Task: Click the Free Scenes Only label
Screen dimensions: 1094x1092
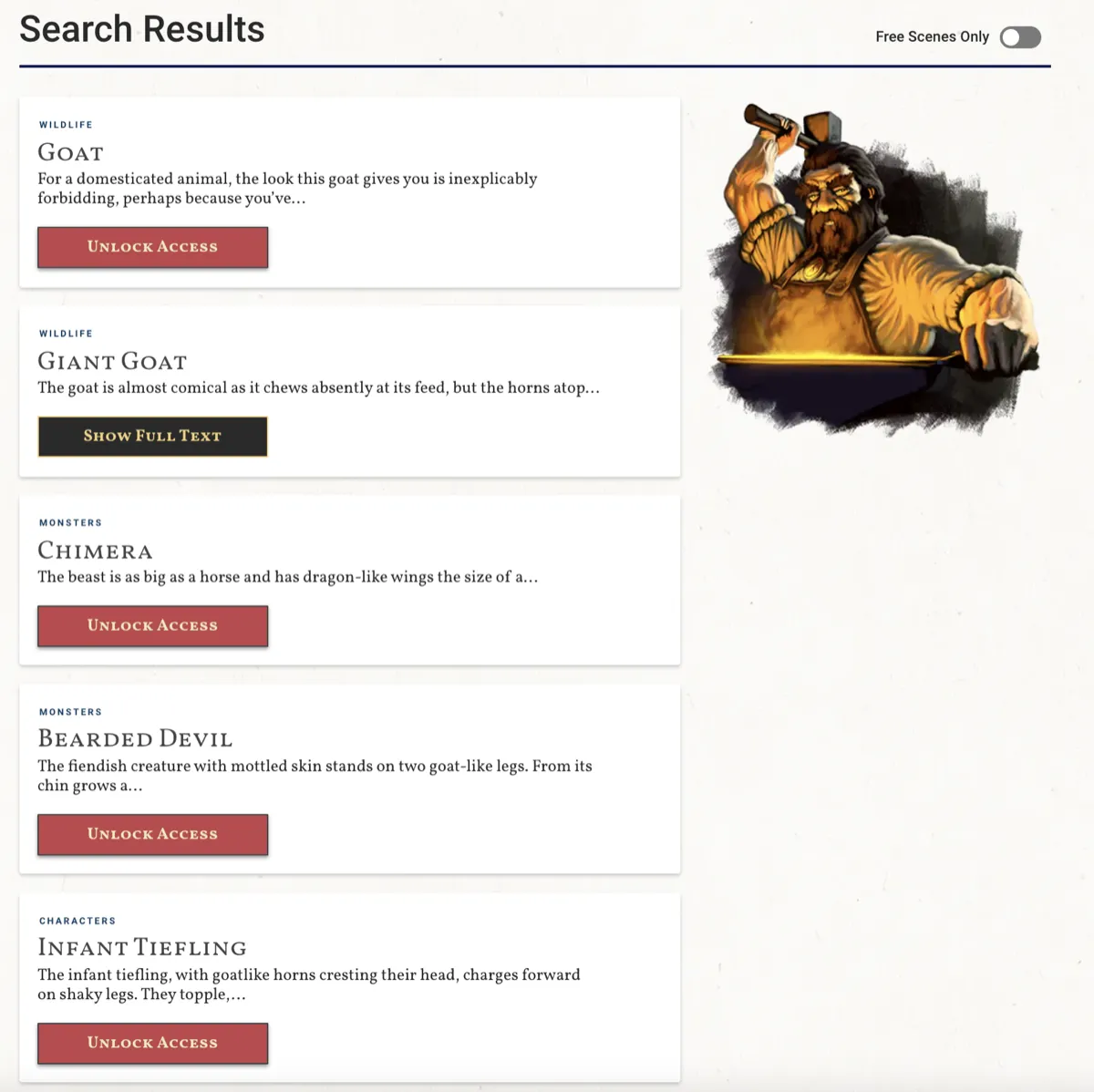Action: tap(932, 37)
